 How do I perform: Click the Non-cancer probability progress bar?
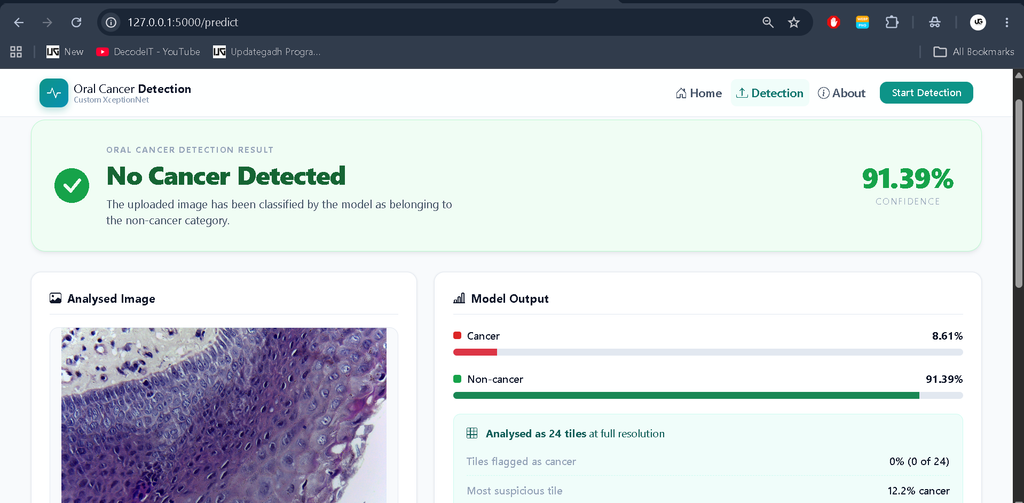click(x=708, y=395)
